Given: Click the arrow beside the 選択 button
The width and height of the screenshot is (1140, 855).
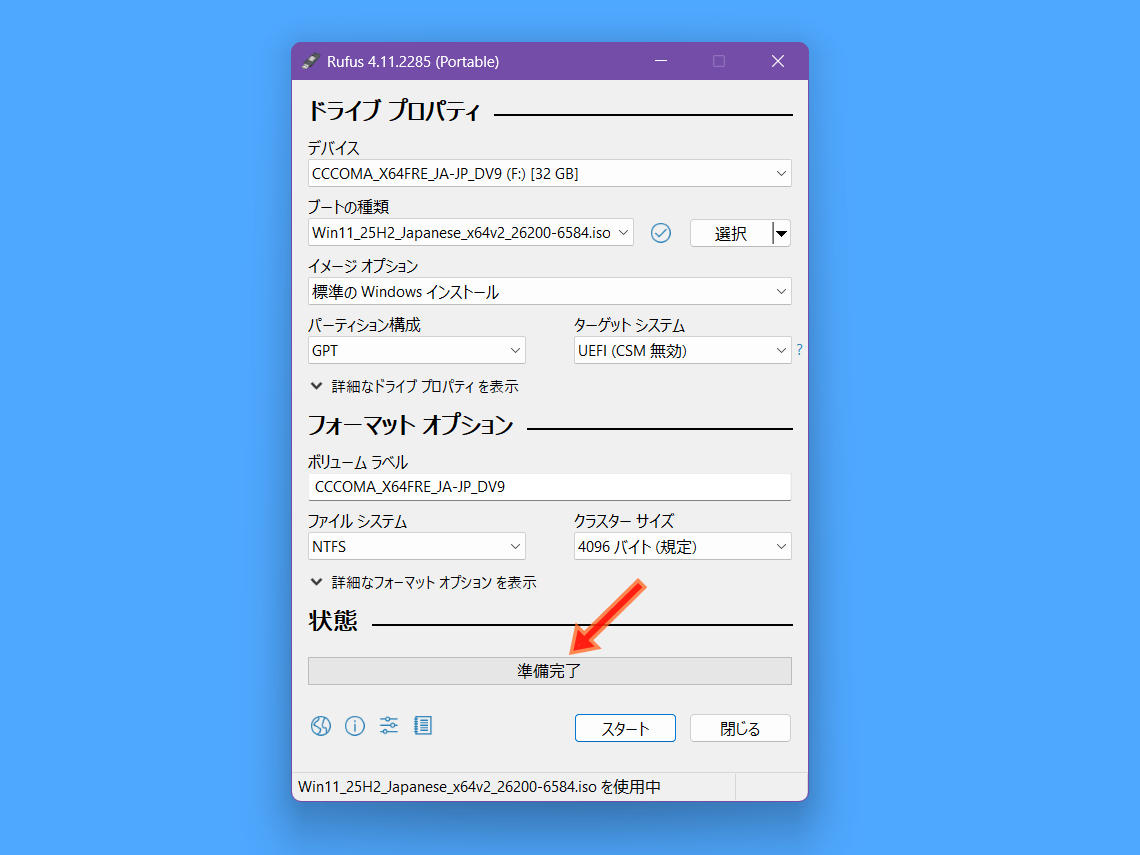Looking at the screenshot, I should pyautogui.click(x=782, y=233).
